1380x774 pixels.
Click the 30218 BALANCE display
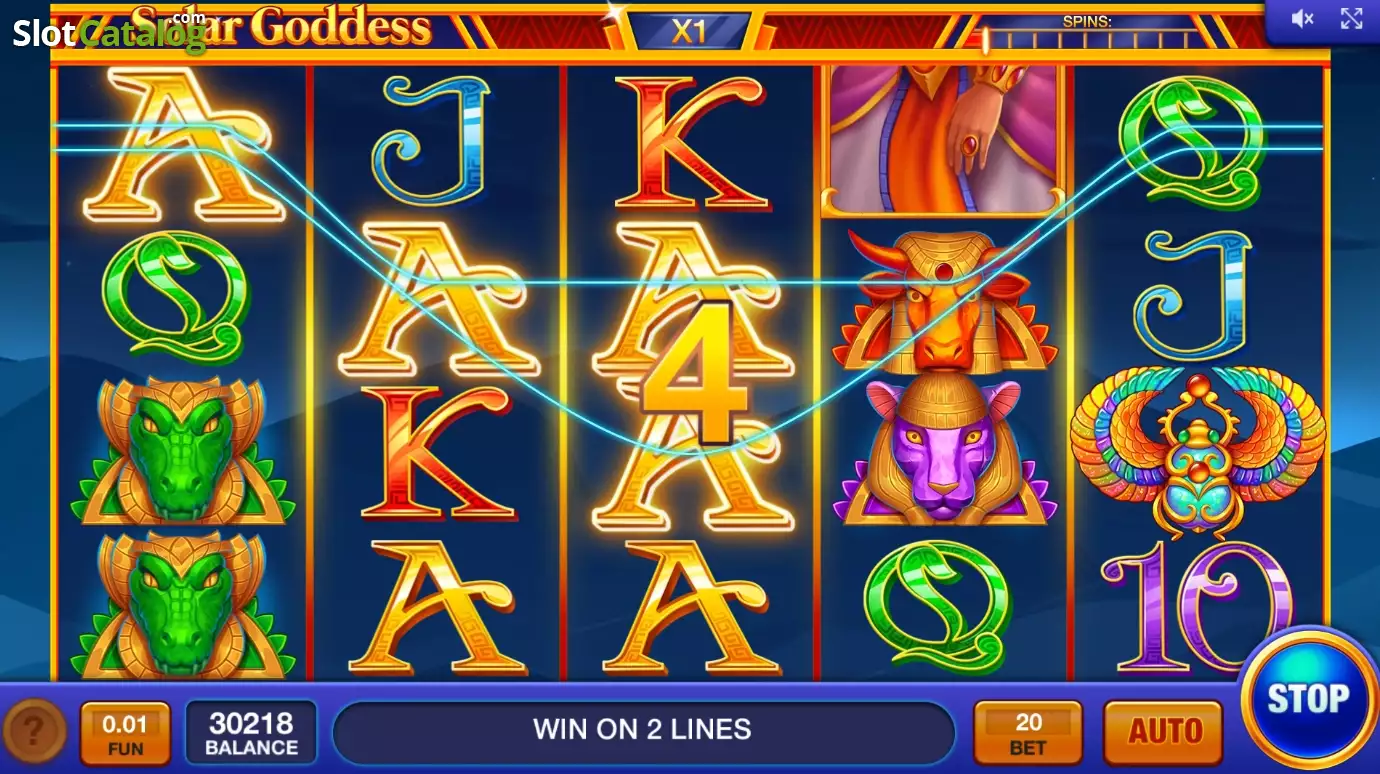[251, 733]
